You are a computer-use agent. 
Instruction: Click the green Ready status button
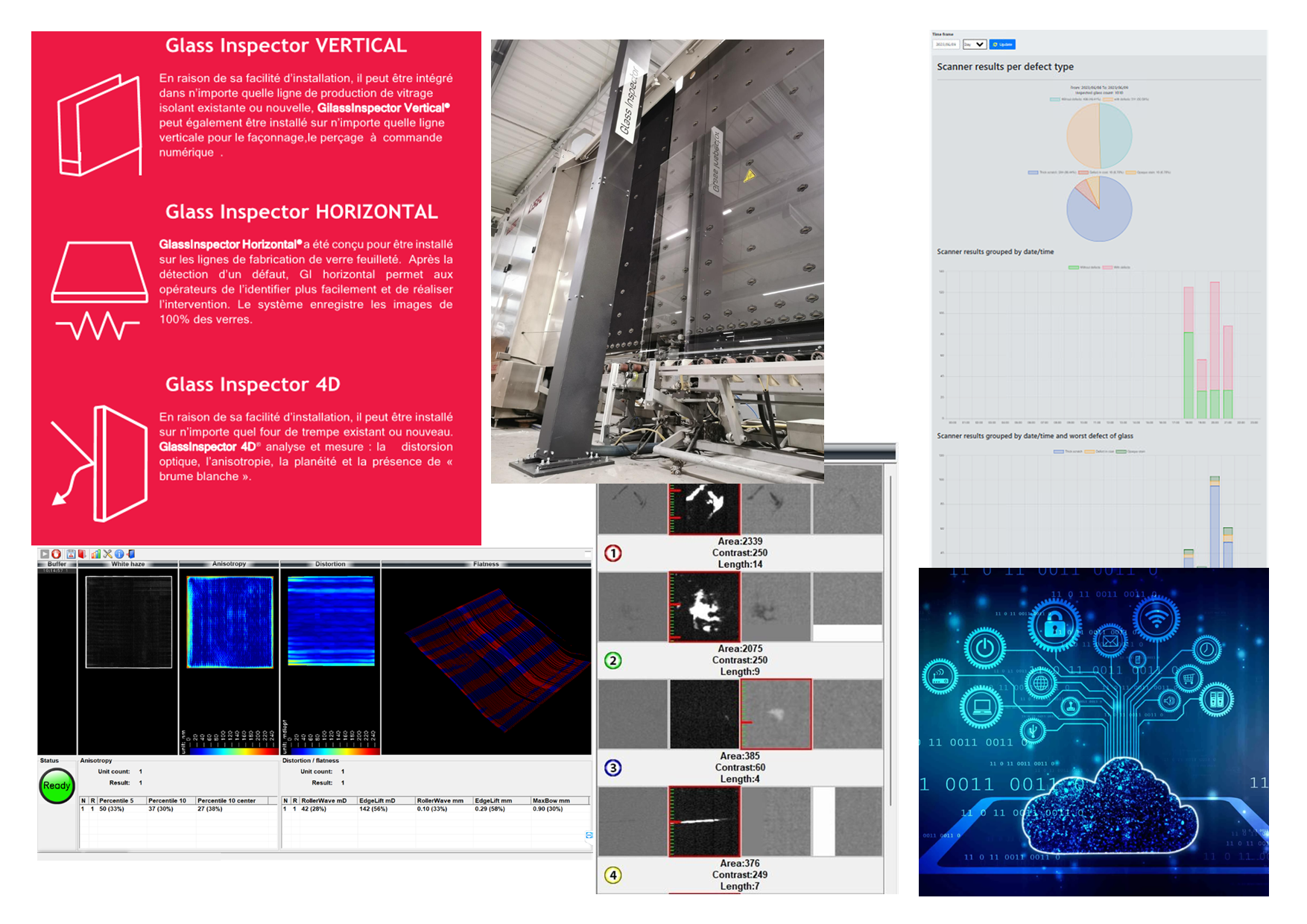57,786
